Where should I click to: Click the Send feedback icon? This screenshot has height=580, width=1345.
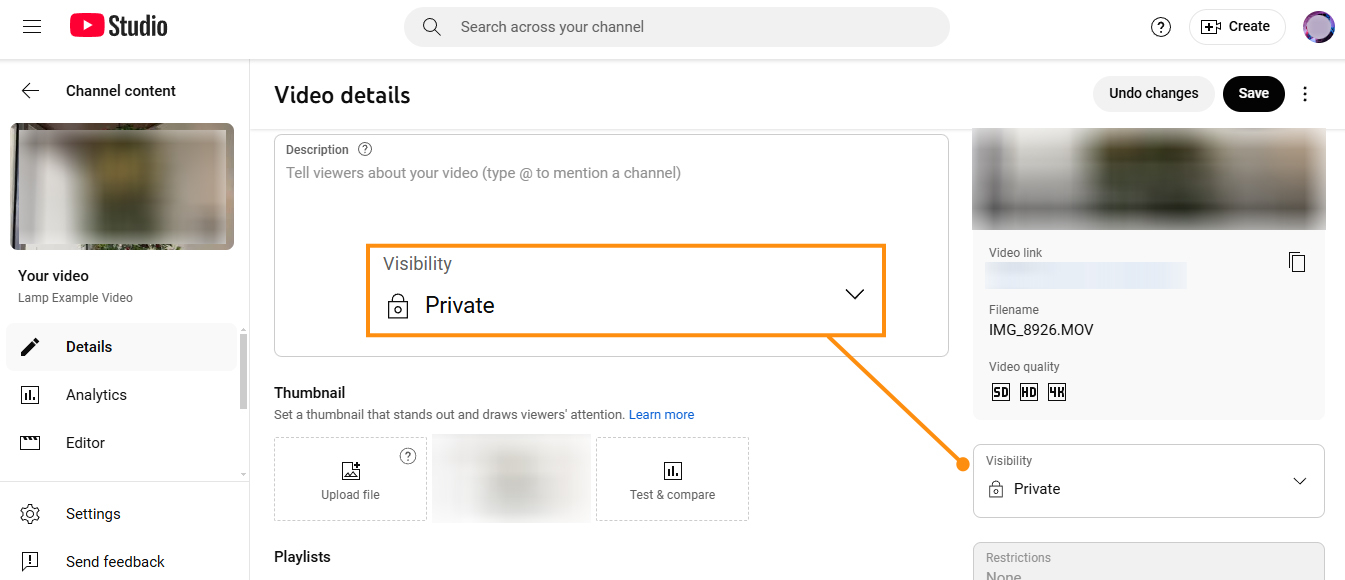(31, 561)
